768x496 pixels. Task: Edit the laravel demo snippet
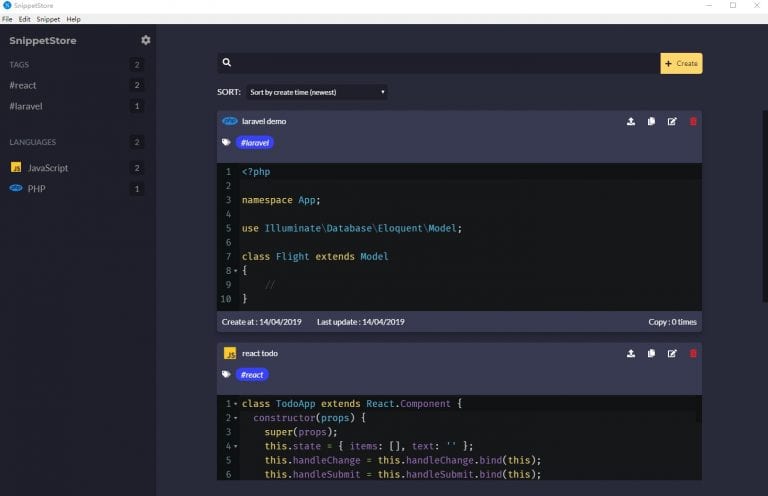[672, 121]
